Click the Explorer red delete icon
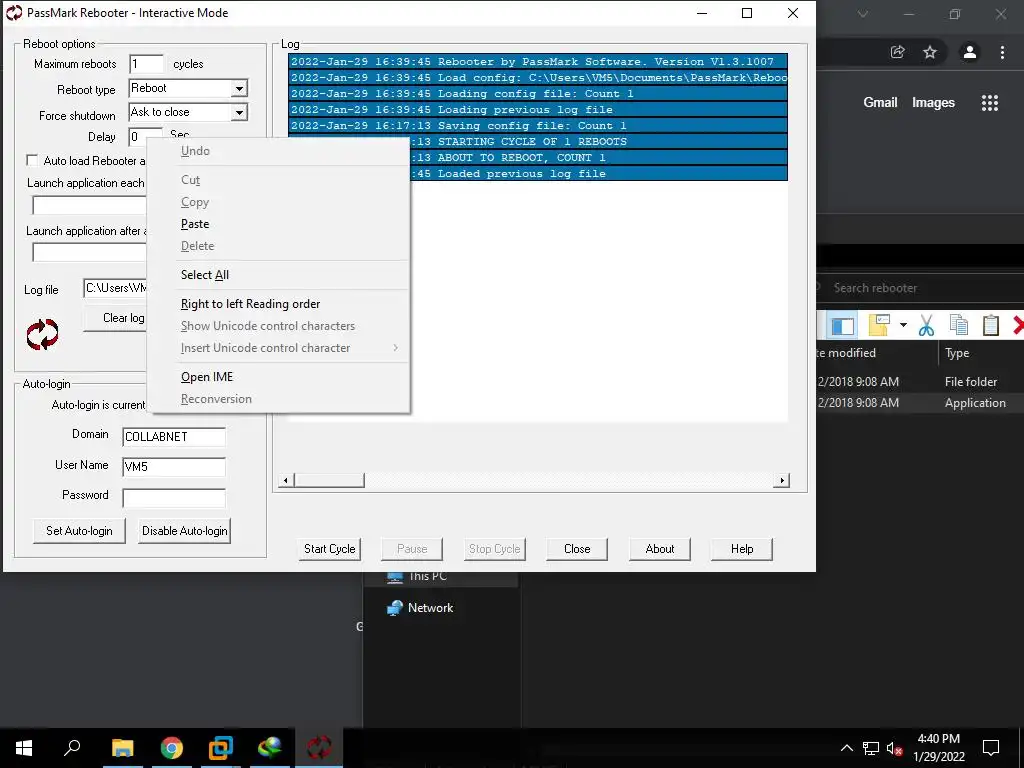1024x768 pixels. pos(1018,325)
